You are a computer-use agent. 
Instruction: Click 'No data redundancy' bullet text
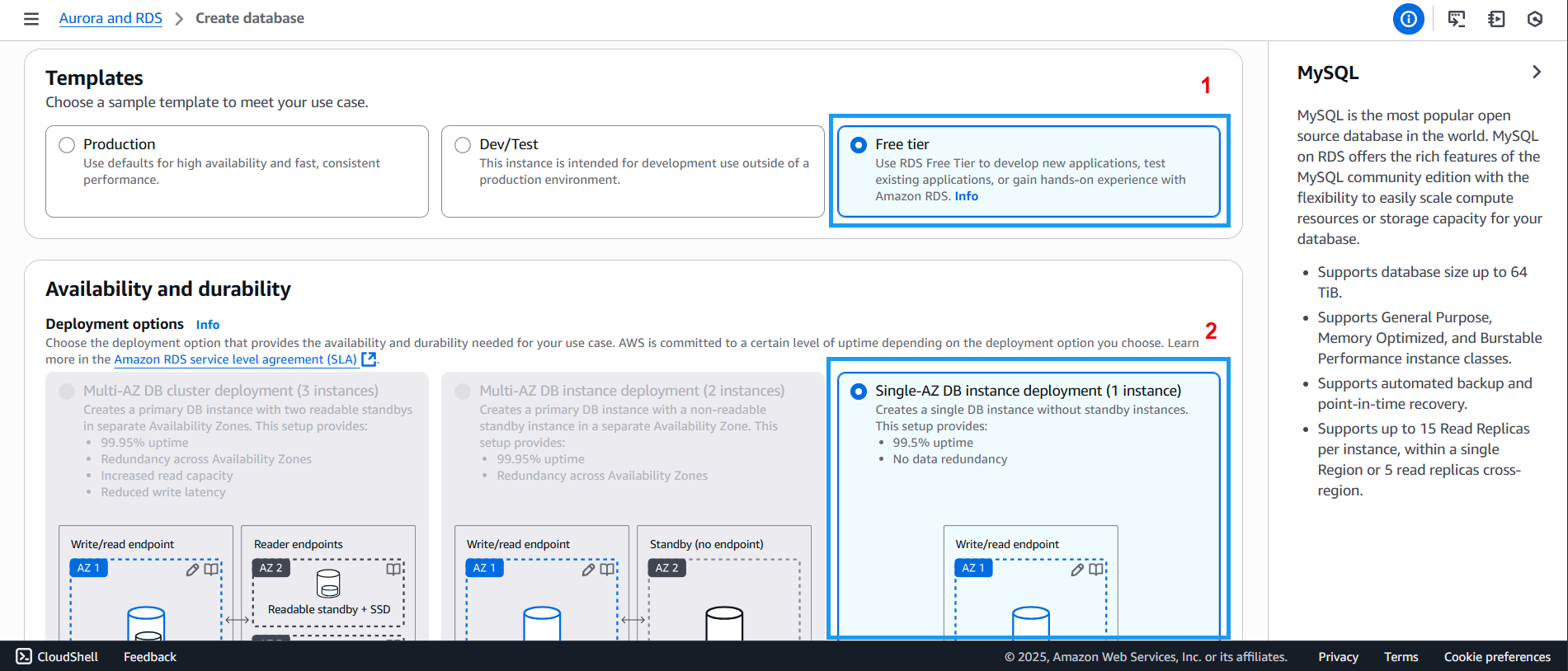coord(950,459)
